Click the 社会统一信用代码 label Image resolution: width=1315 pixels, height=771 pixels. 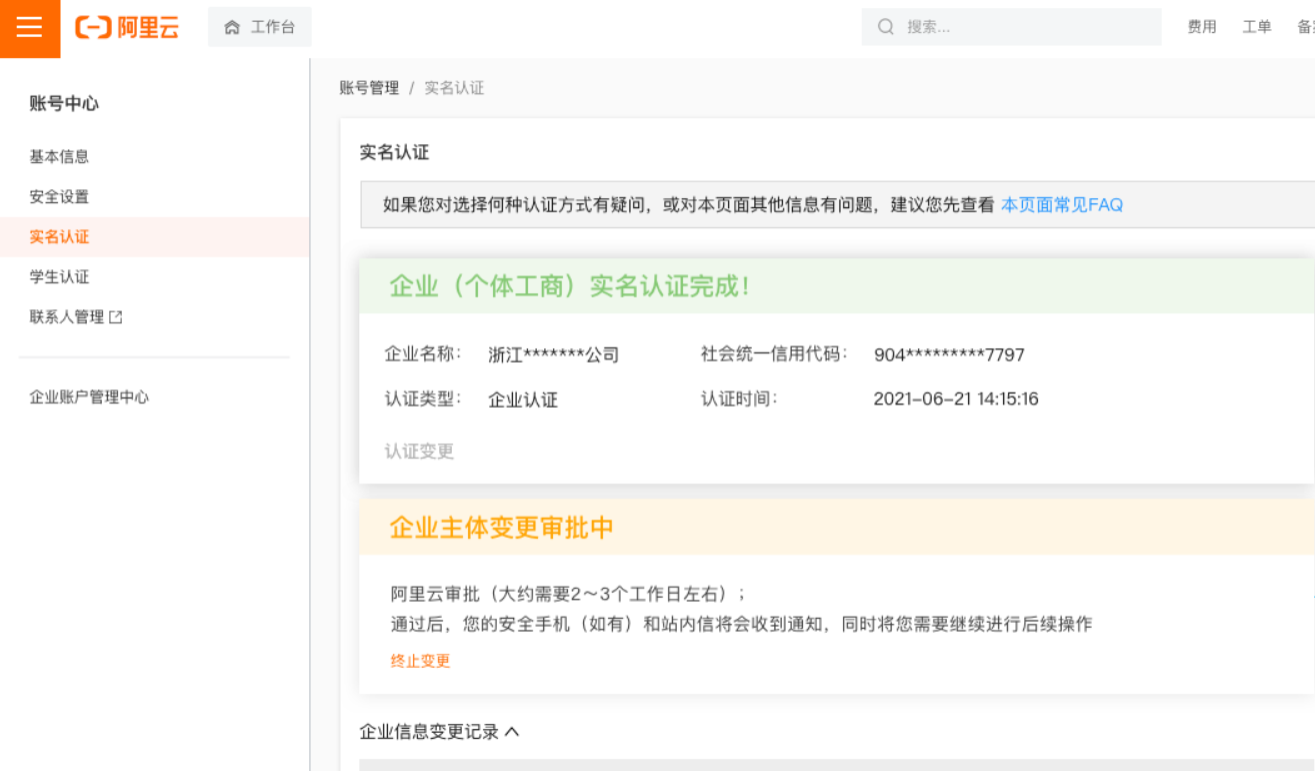pos(774,354)
